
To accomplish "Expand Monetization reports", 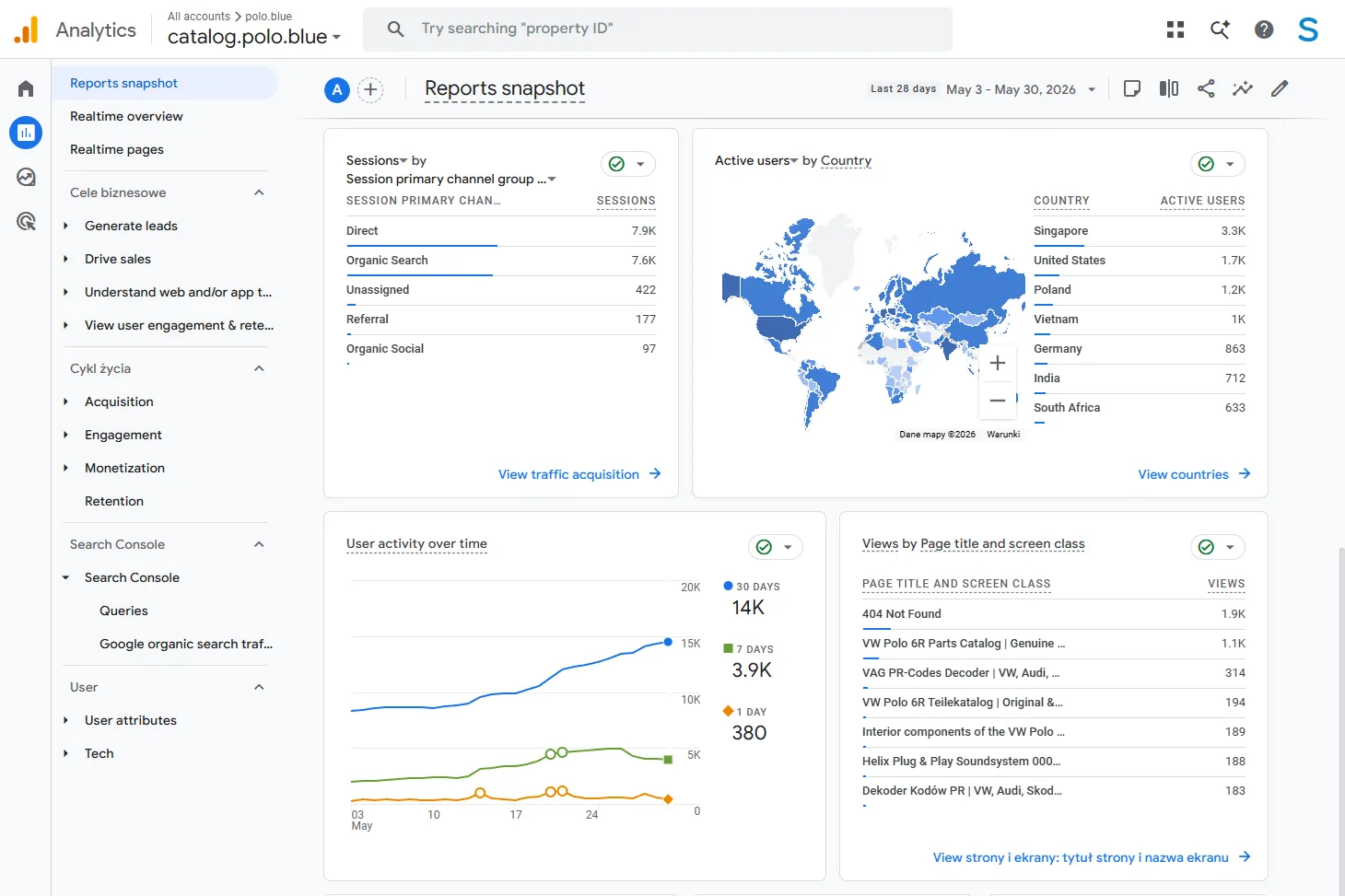I will [x=65, y=468].
